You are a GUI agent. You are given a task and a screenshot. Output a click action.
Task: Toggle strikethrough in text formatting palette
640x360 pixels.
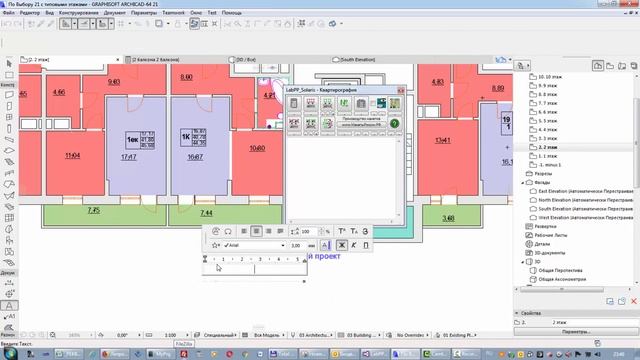click(x=365, y=231)
